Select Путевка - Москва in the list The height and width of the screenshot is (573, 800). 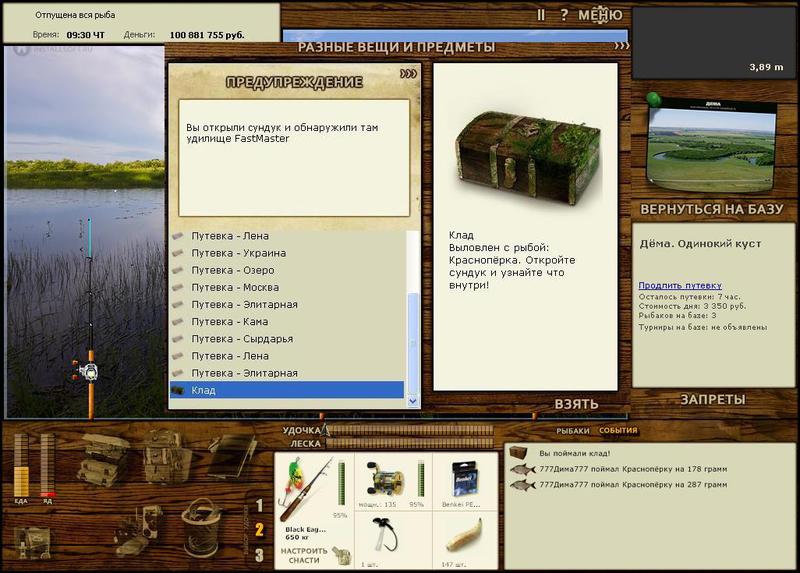tap(287, 287)
